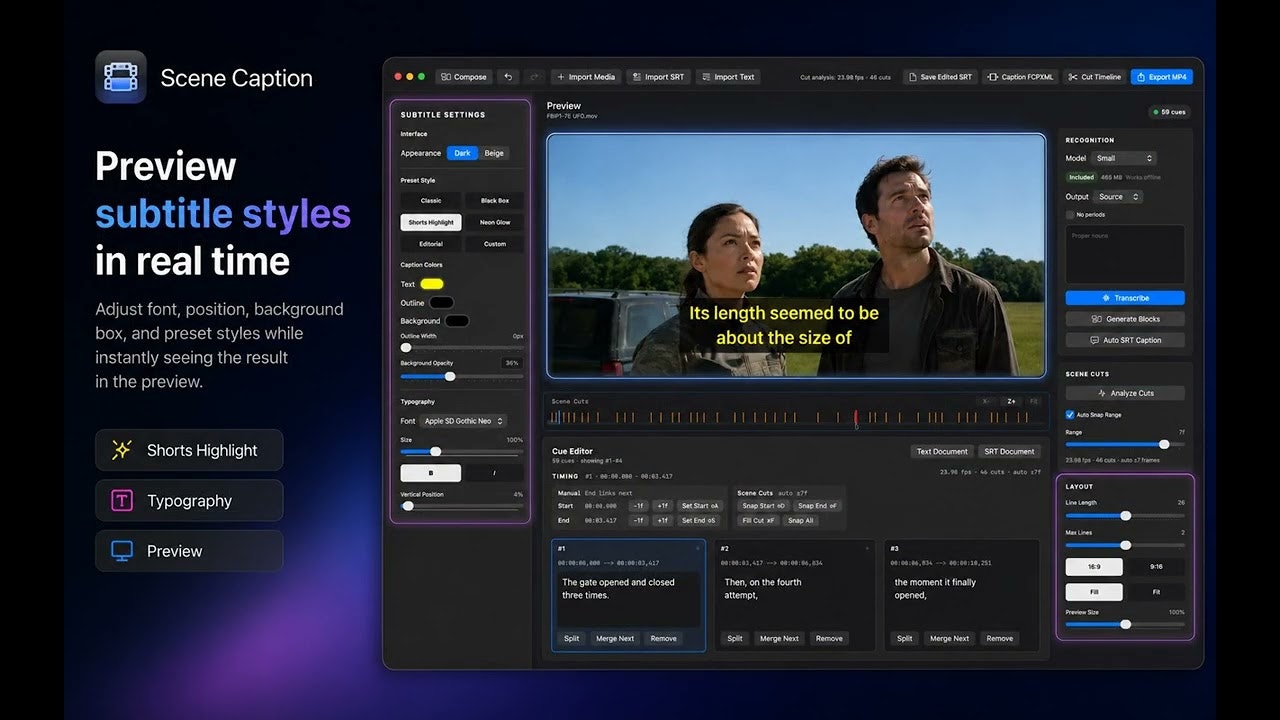Toggle the No periods checkbox
Screen dimensions: 1280x720
click(x=1070, y=214)
